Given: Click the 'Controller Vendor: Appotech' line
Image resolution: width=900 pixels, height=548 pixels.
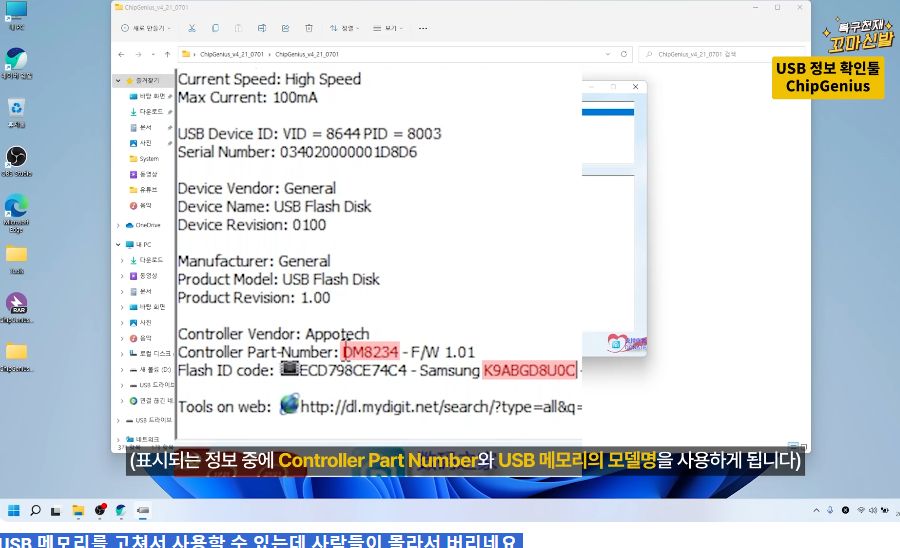Looking at the screenshot, I should click(x=273, y=334).
